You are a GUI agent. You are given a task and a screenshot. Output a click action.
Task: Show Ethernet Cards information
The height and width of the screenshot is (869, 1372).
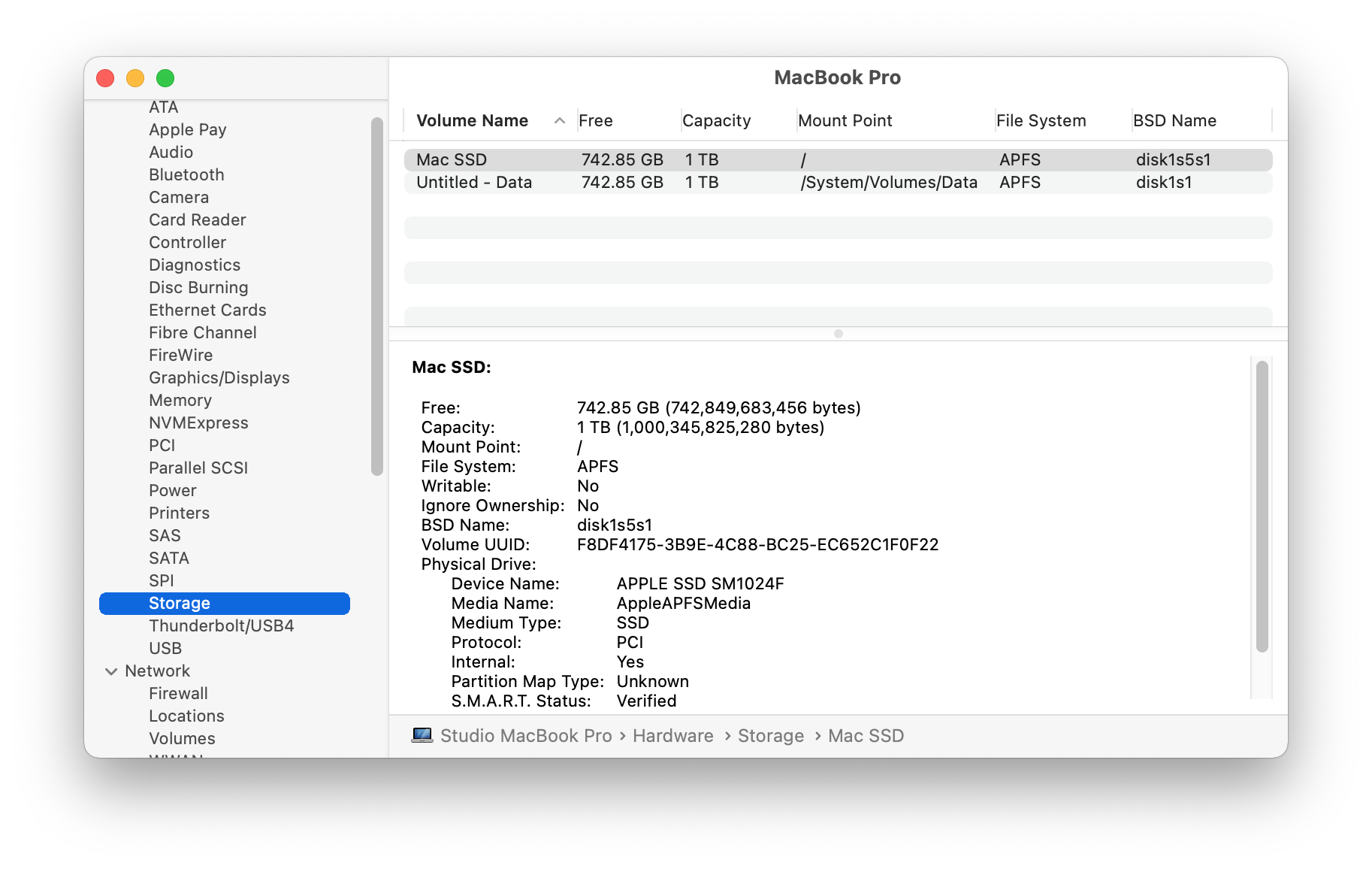click(x=207, y=310)
